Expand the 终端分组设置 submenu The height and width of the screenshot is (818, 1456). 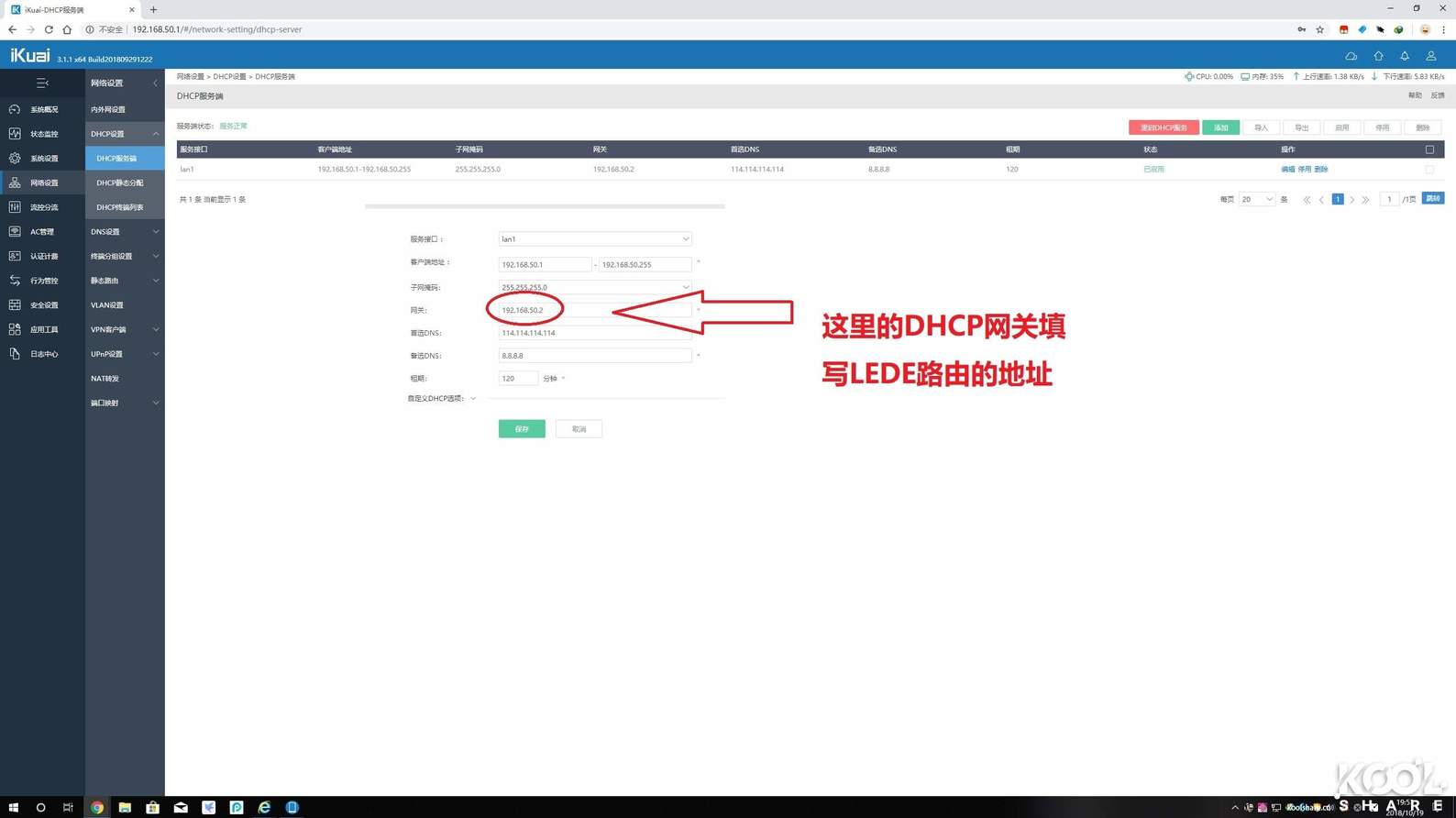click(x=155, y=256)
